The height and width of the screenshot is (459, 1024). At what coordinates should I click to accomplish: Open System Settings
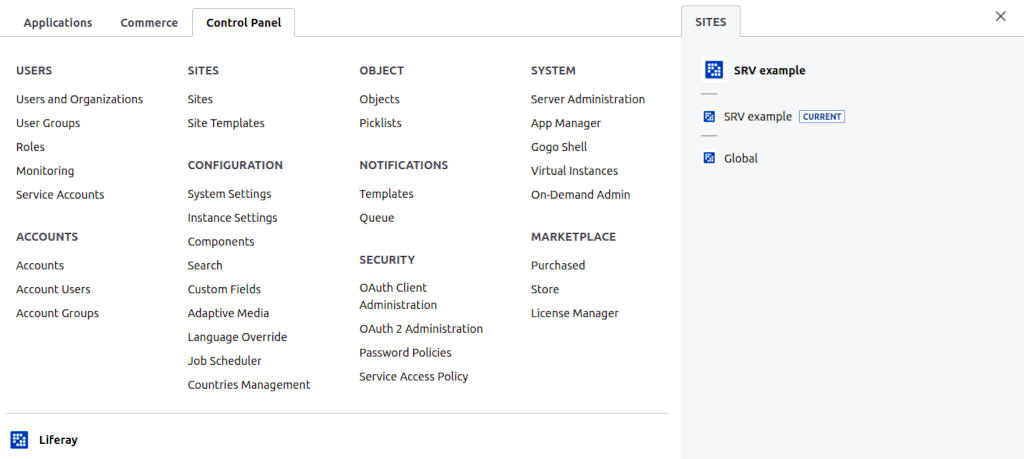point(229,194)
